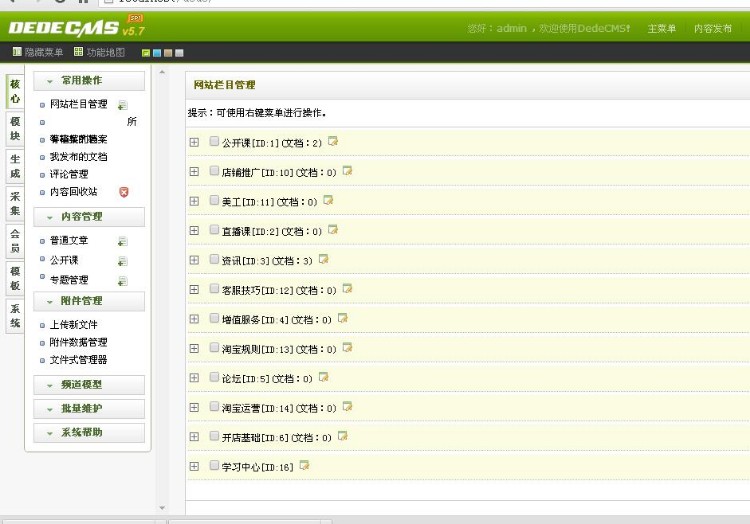Collapse the 附件管理 menu section
750x524 pixels.
pyautogui.click(x=89, y=301)
